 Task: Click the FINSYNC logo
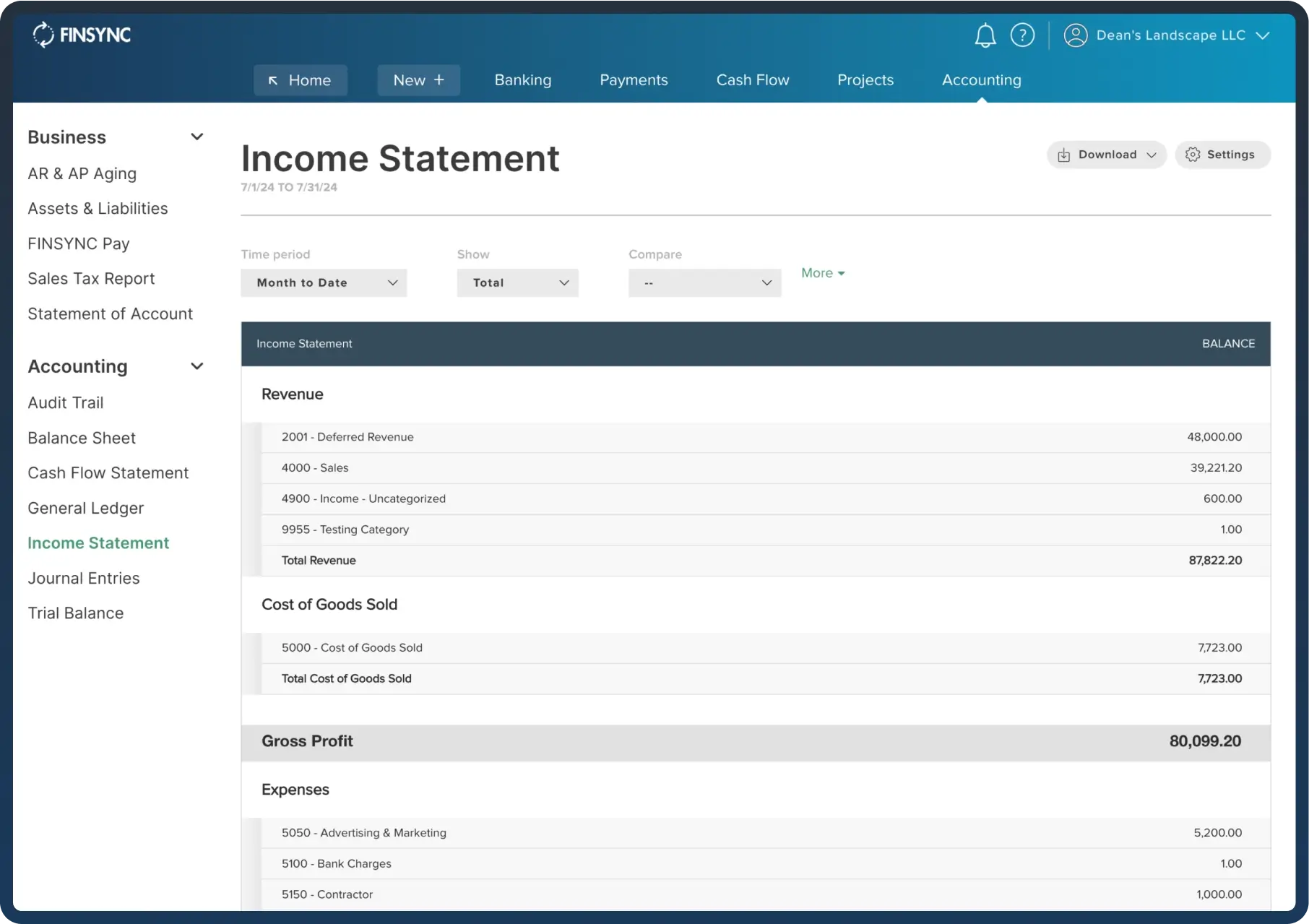coord(82,35)
